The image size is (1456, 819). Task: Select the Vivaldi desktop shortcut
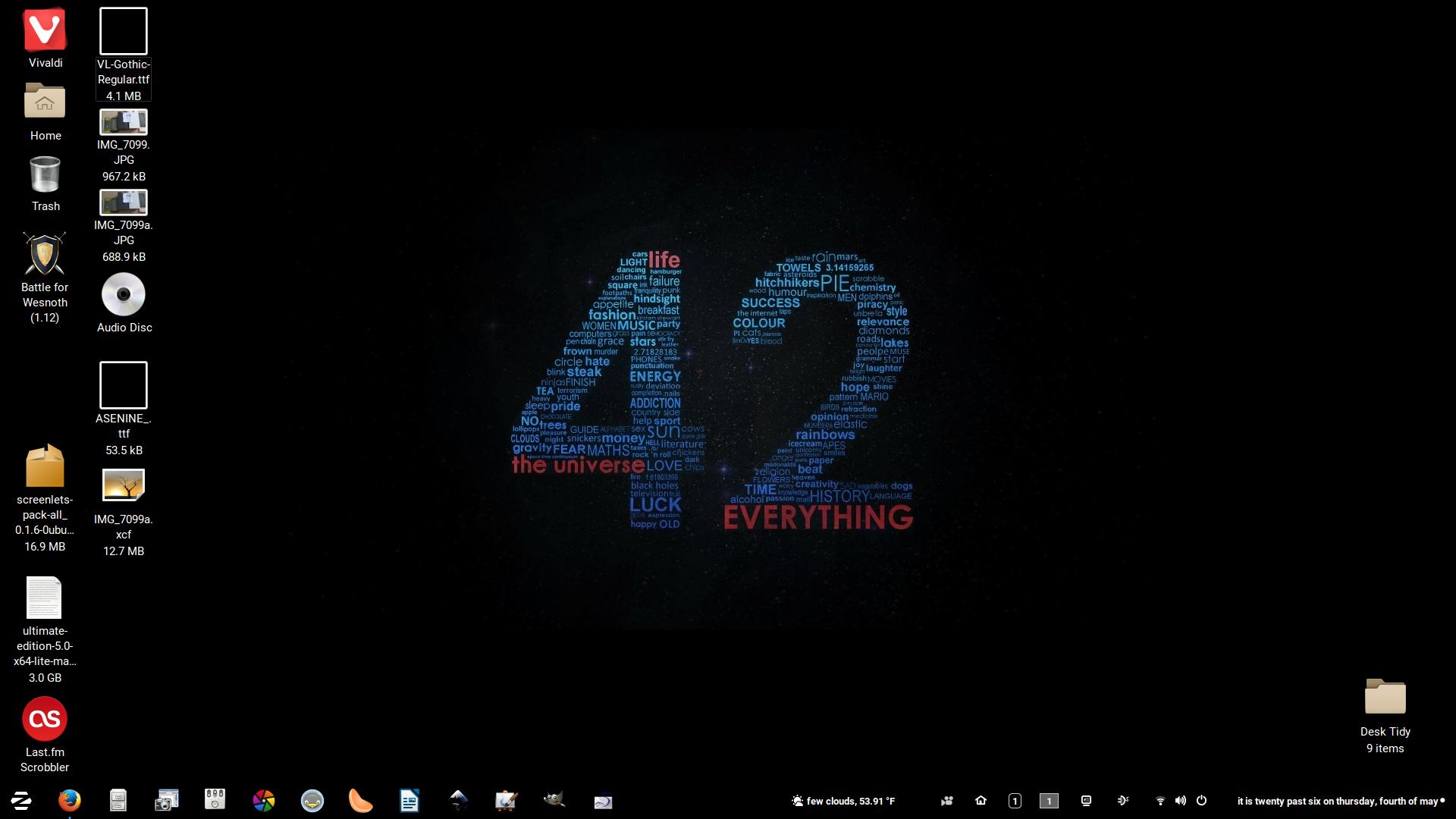[x=45, y=30]
